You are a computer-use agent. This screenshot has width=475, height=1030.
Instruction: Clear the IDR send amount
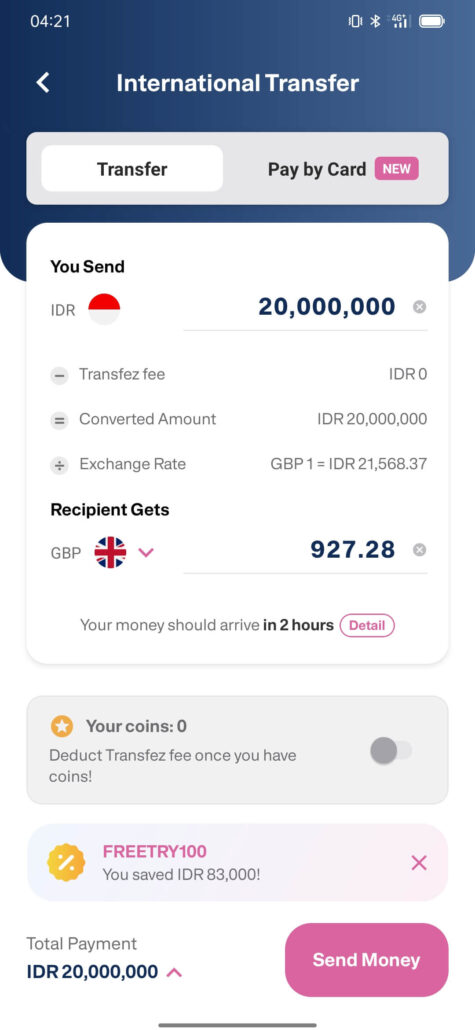[x=419, y=307]
